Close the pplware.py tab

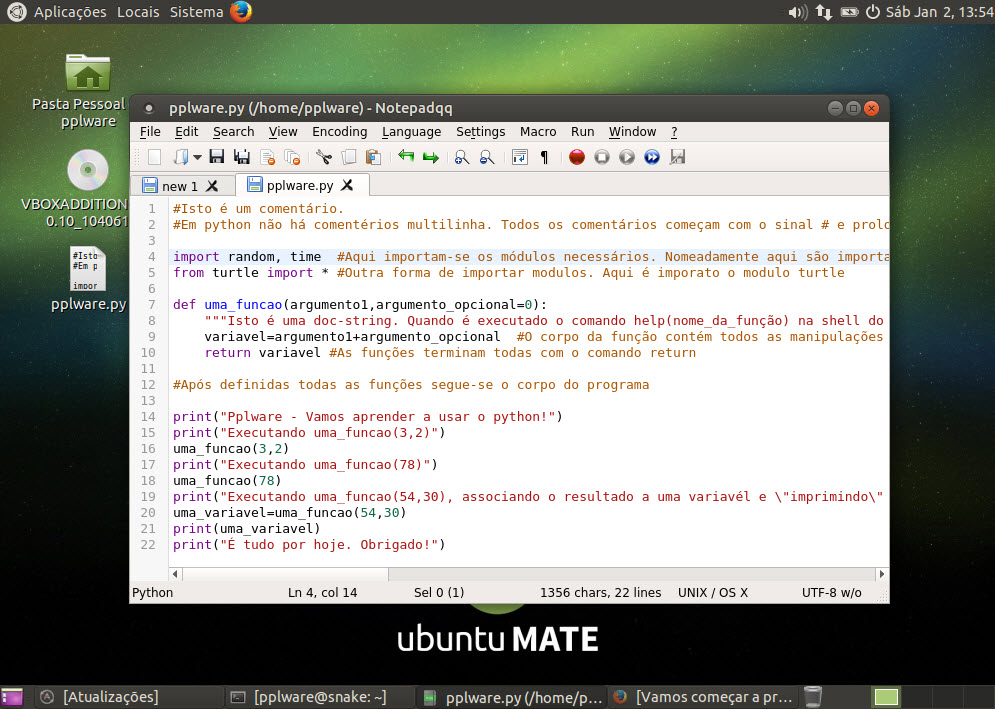(x=347, y=185)
